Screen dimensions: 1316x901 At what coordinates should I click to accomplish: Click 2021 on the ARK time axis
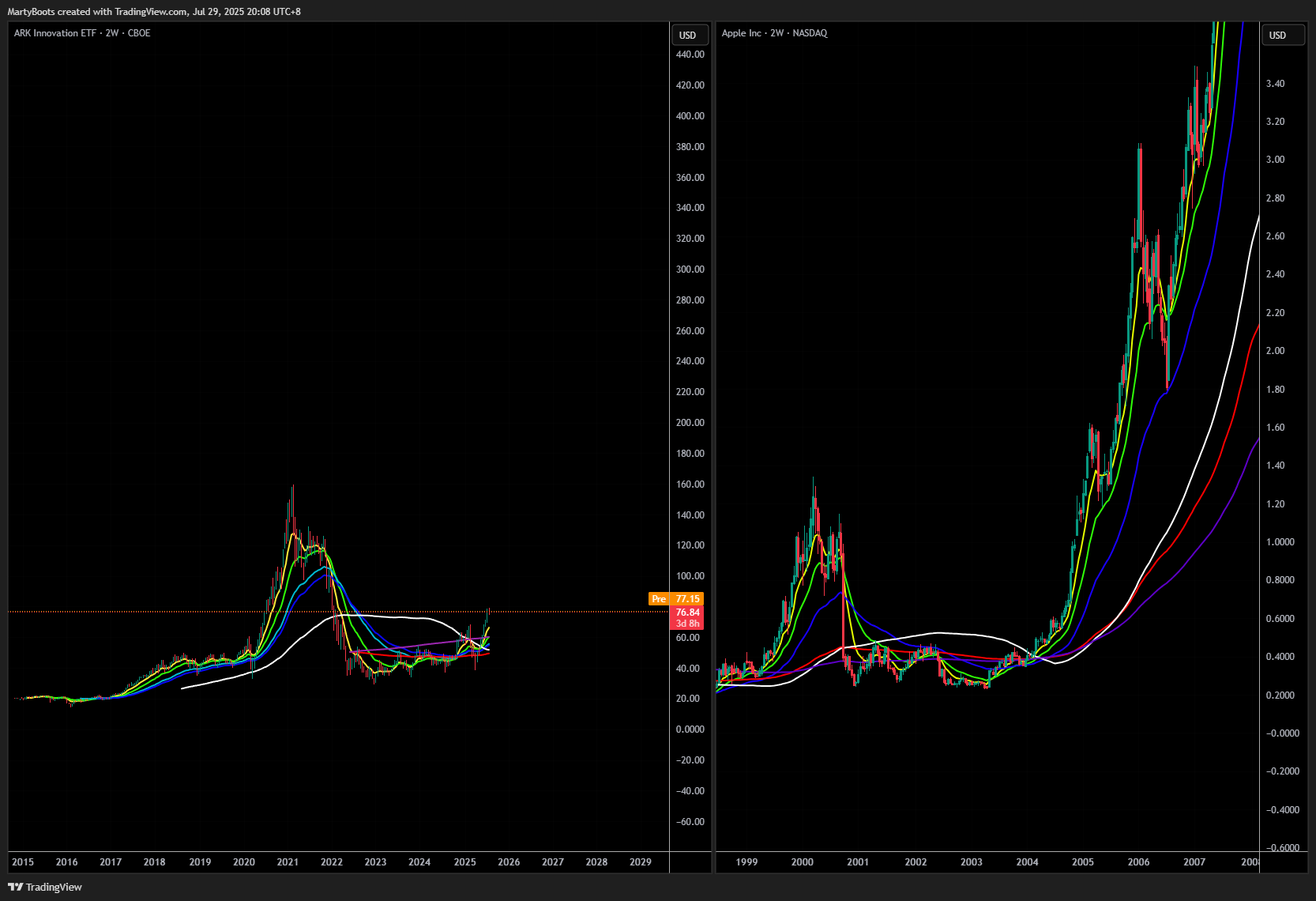click(288, 862)
